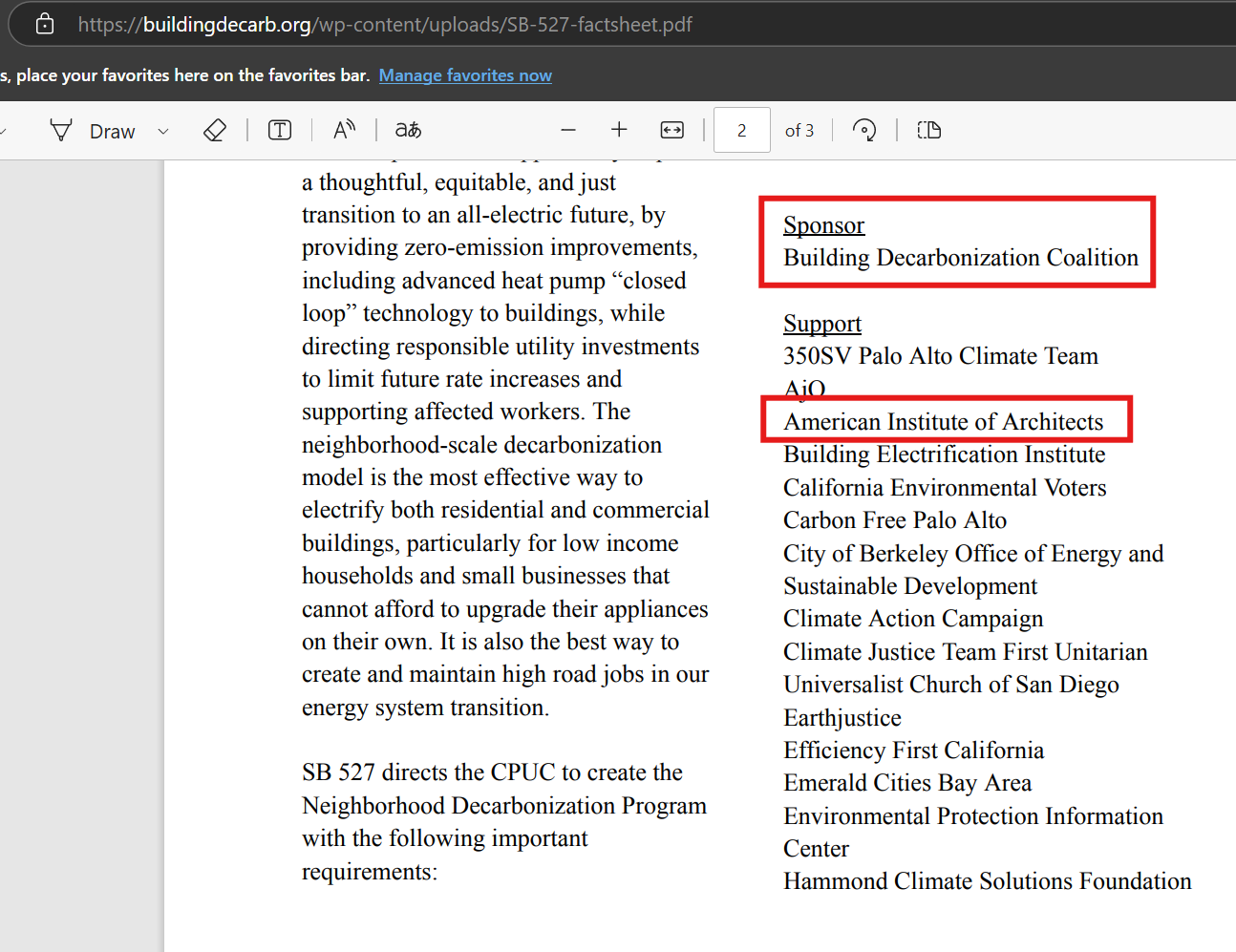Click 'California Environmental Voters'

[x=945, y=488]
